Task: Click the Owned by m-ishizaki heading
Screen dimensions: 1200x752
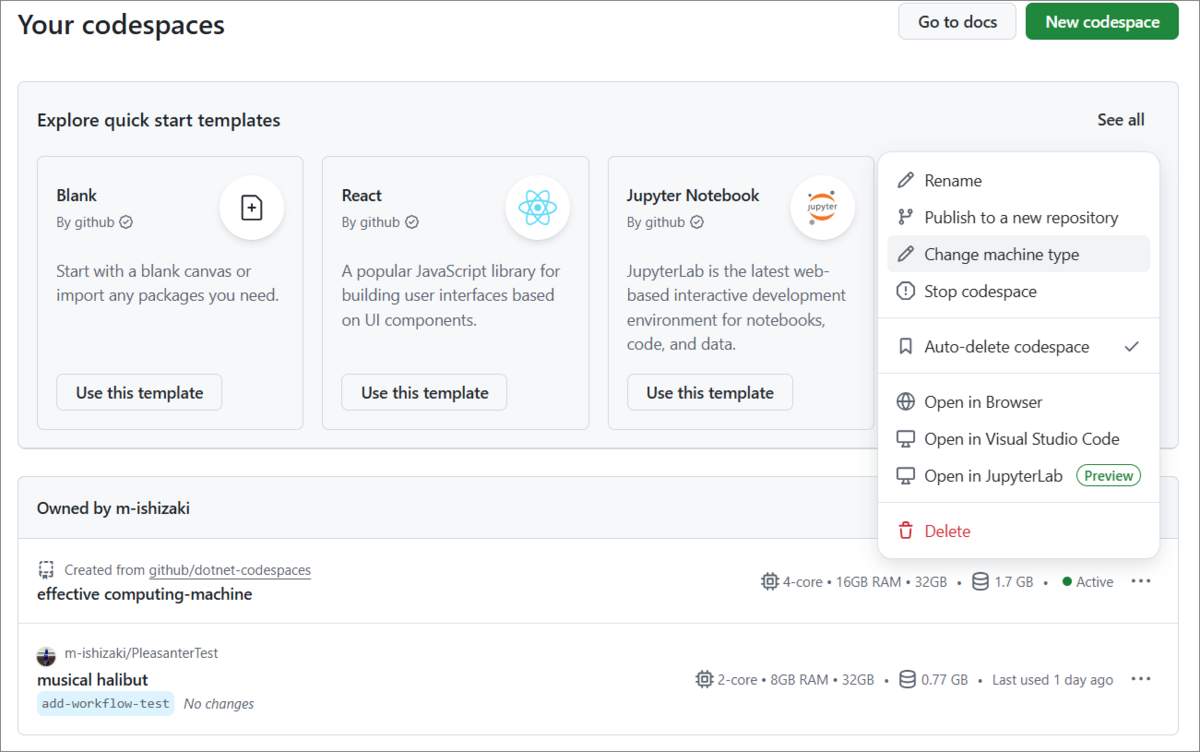Action: (x=113, y=508)
